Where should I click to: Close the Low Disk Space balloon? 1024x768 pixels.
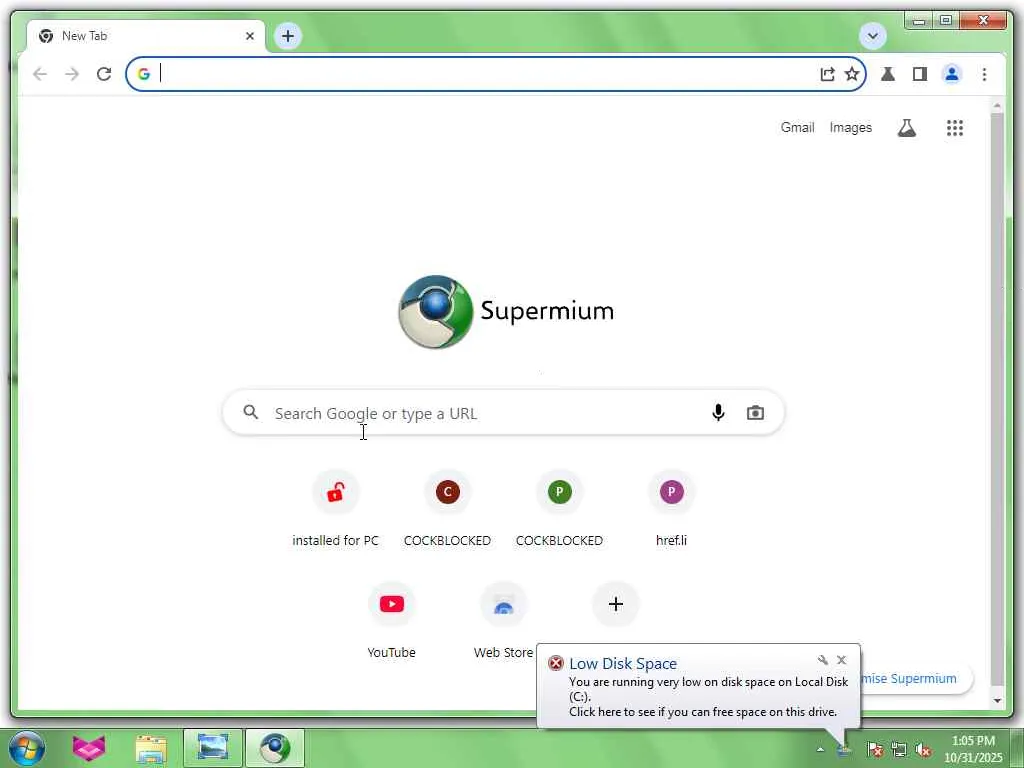coord(842,660)
